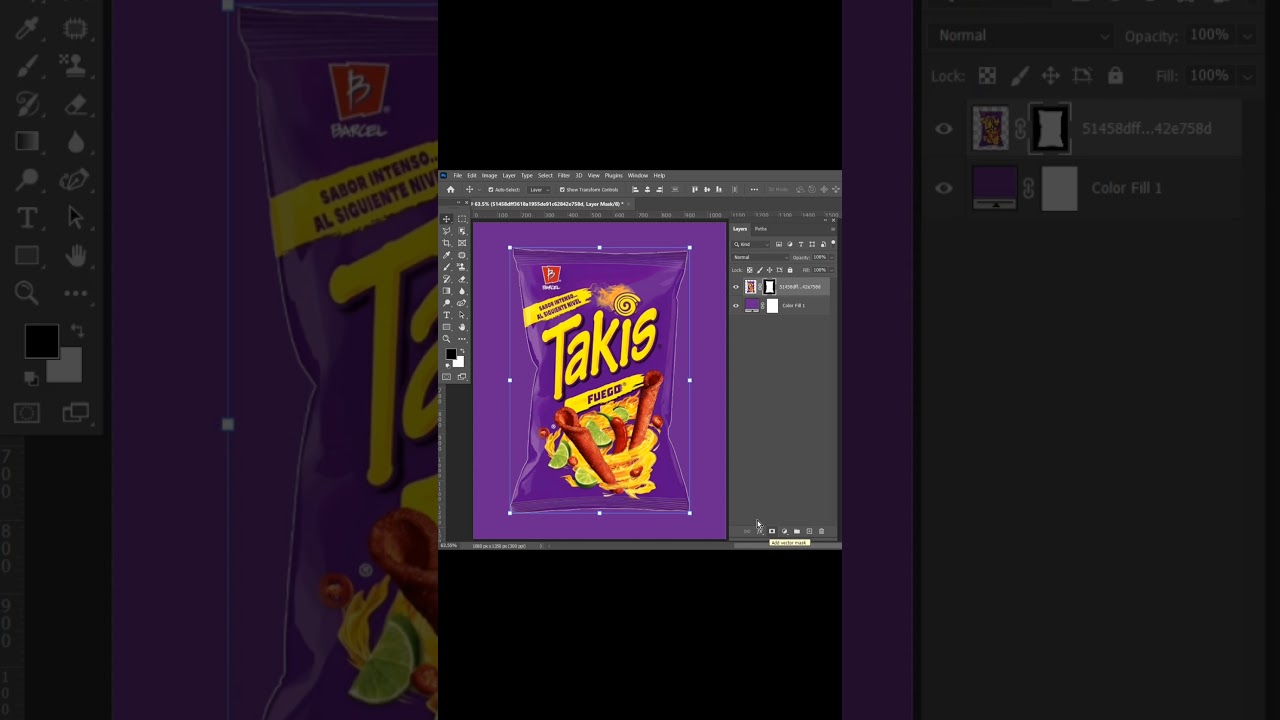Image resolution: width=1280 pixels, height=720 pixels.
Task: Click Add layer style fx icon
Action: point(759,531)
